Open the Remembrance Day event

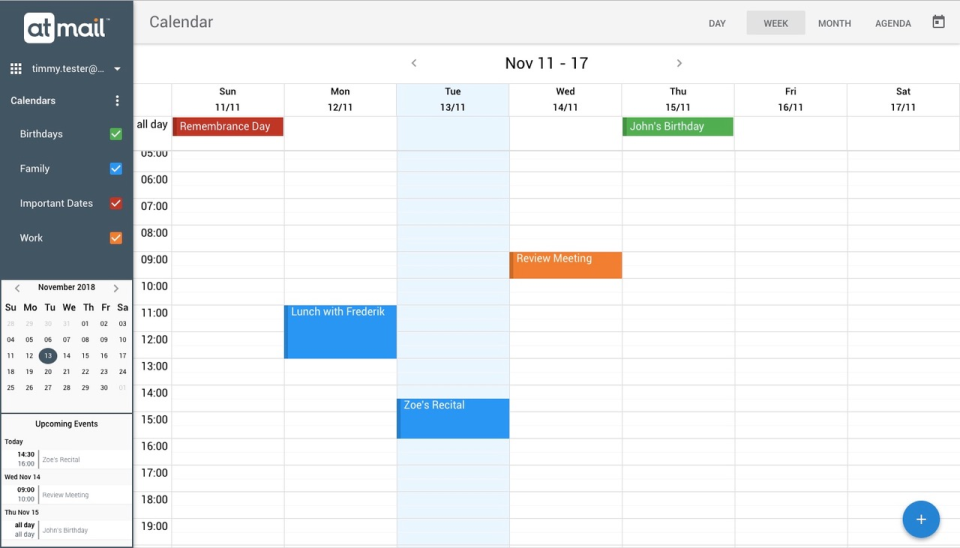pos(228,126)
